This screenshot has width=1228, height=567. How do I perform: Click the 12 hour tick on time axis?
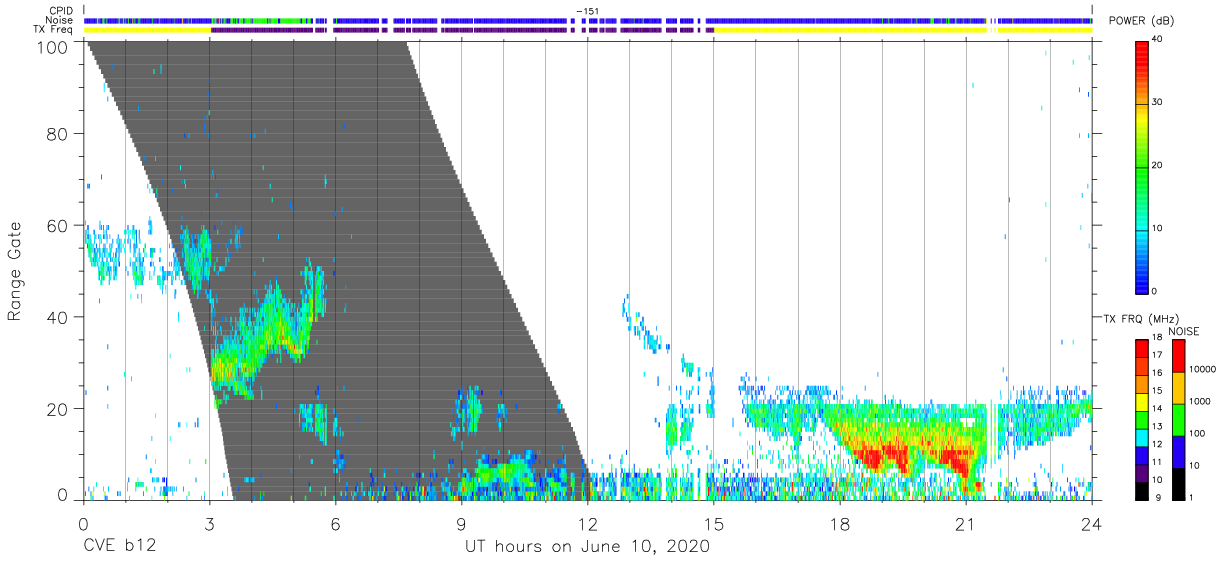click(588, 523)
